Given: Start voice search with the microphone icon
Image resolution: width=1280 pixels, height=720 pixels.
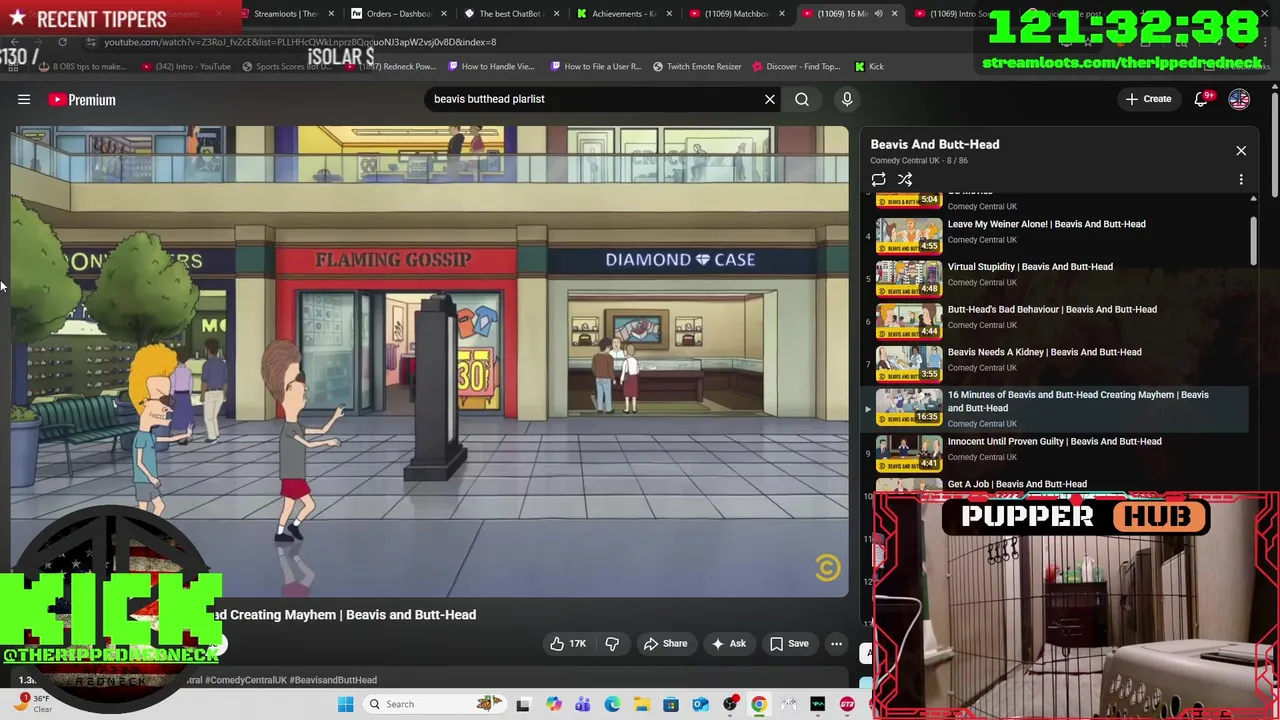Looking at the screenshot, I should (847, 99).
